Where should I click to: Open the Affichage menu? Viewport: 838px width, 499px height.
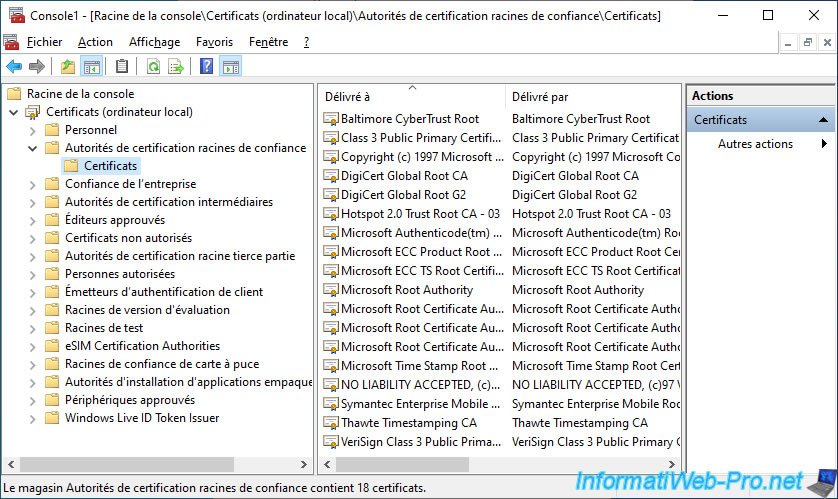click(x=154, y=42)
